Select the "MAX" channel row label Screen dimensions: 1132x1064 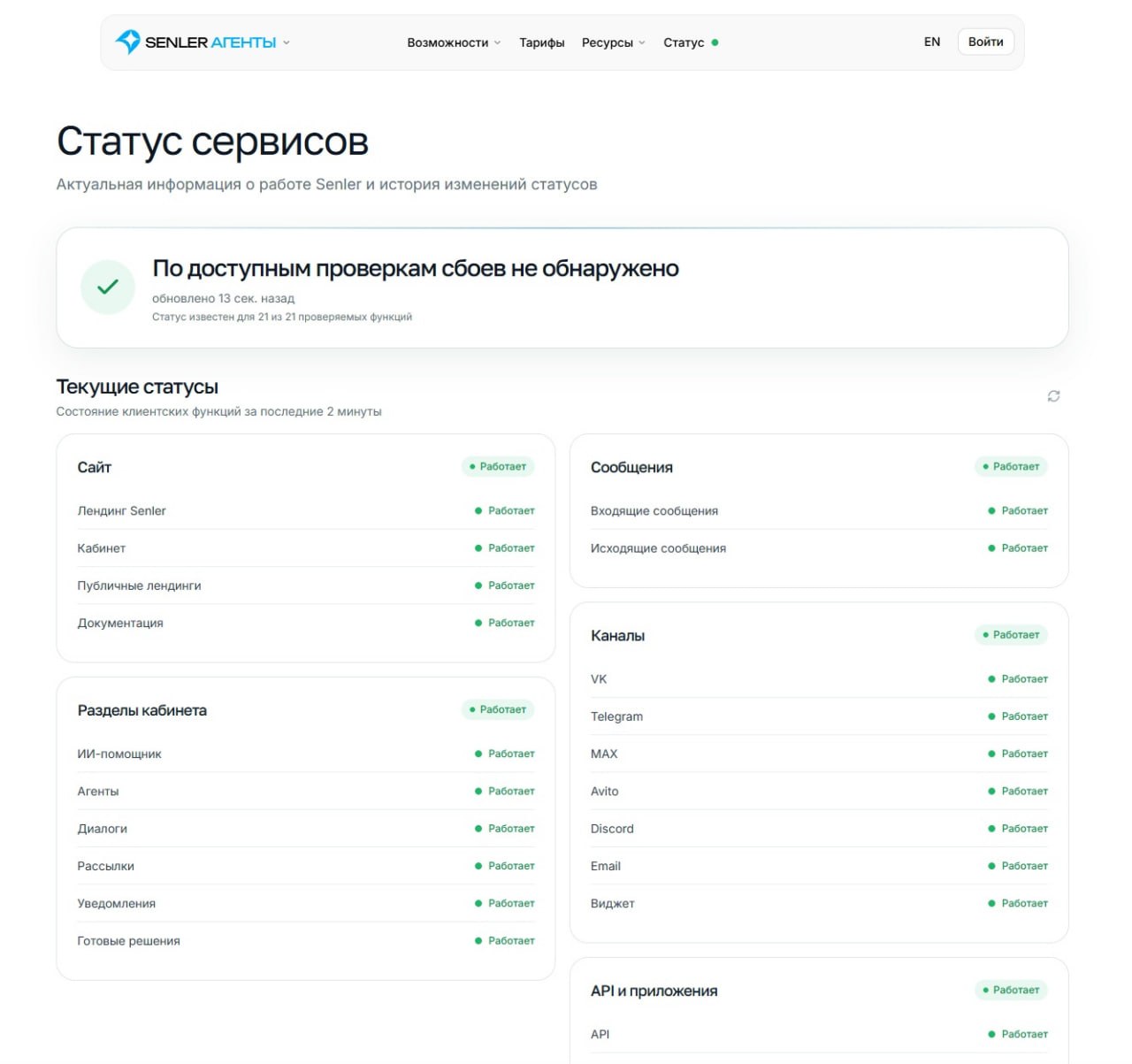pyautogui.click(x=604, y=754)
